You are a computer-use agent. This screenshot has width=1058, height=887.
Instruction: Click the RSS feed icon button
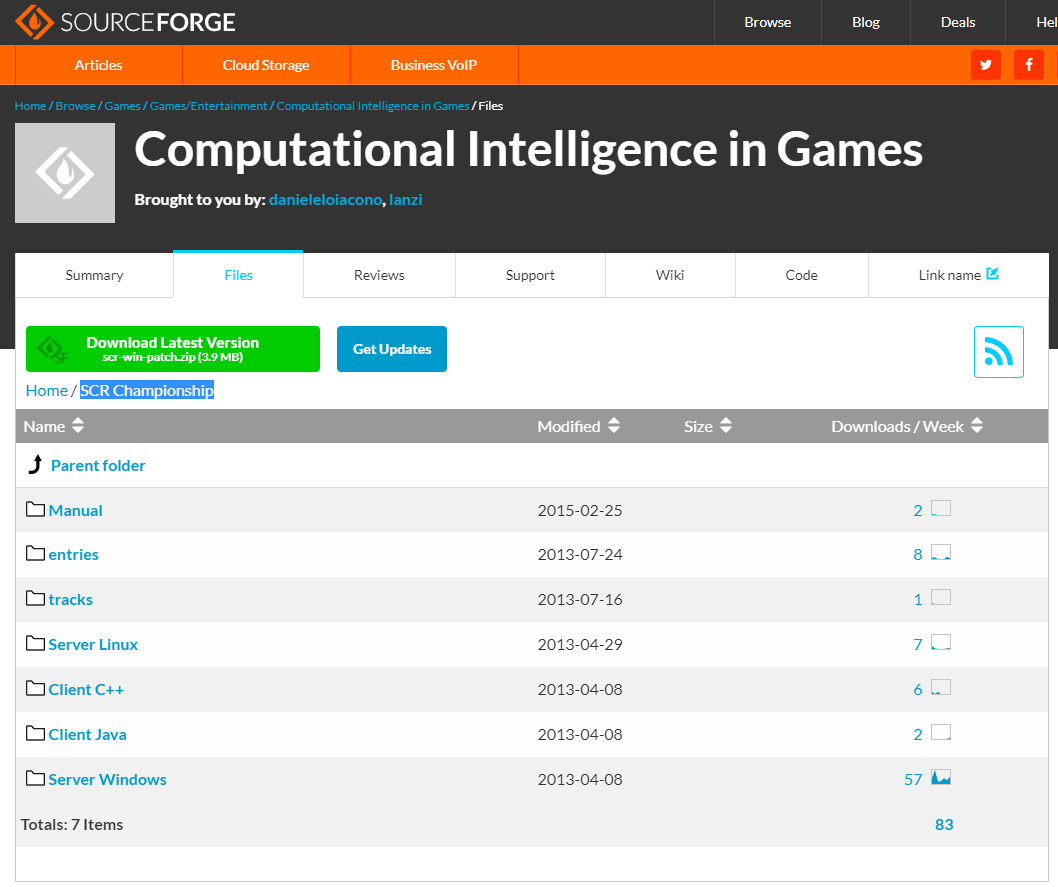999,352
